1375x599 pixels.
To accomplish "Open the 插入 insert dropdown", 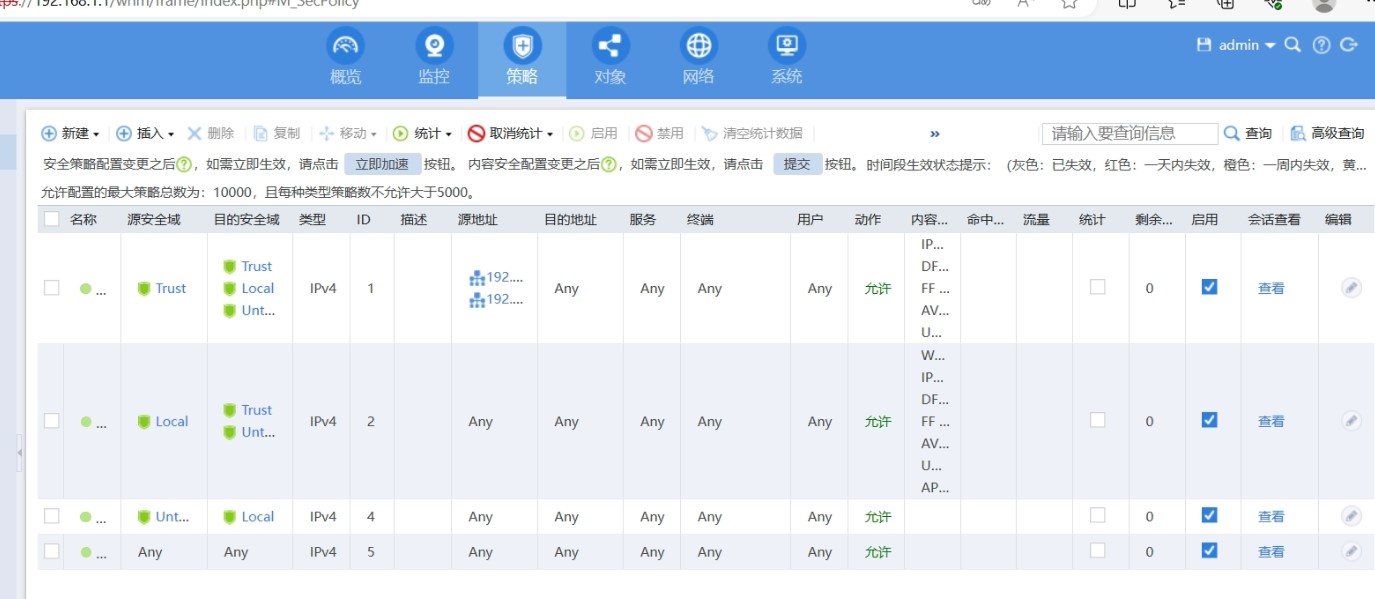I will point(145,133).
